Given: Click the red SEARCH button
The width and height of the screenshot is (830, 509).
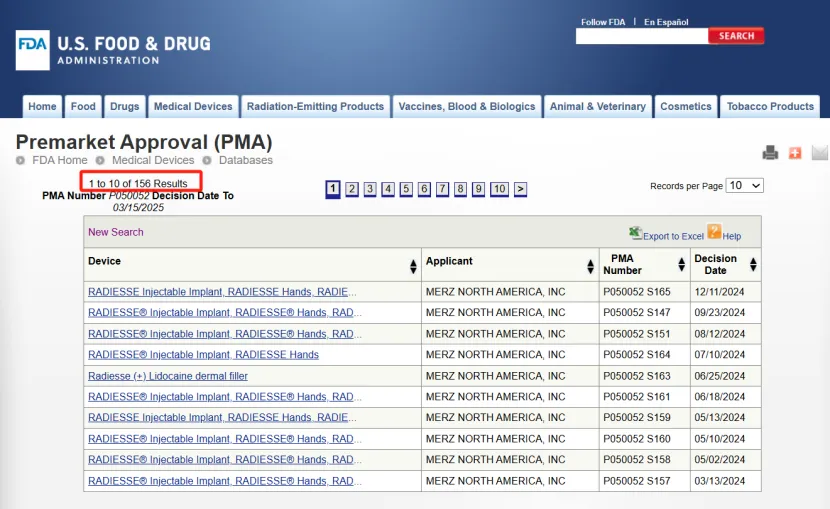Looking at the screenshot, I should coord(736,36).
